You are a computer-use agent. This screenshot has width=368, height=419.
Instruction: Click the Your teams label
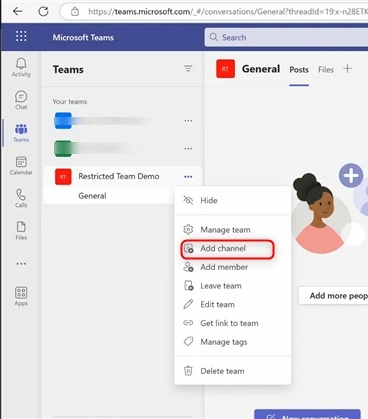[70, 102]
